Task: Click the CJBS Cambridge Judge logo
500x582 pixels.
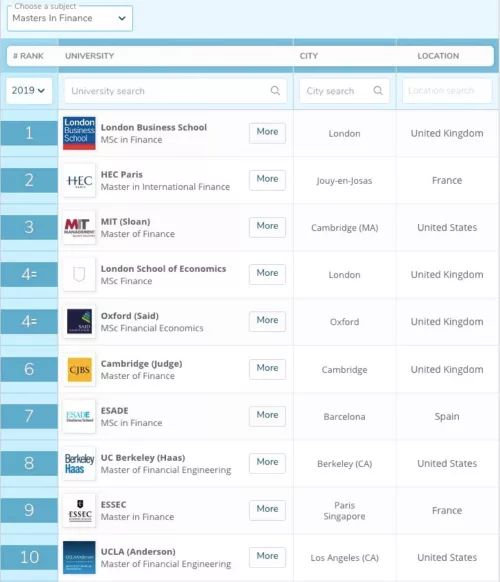Action: (x=79, y=369)
